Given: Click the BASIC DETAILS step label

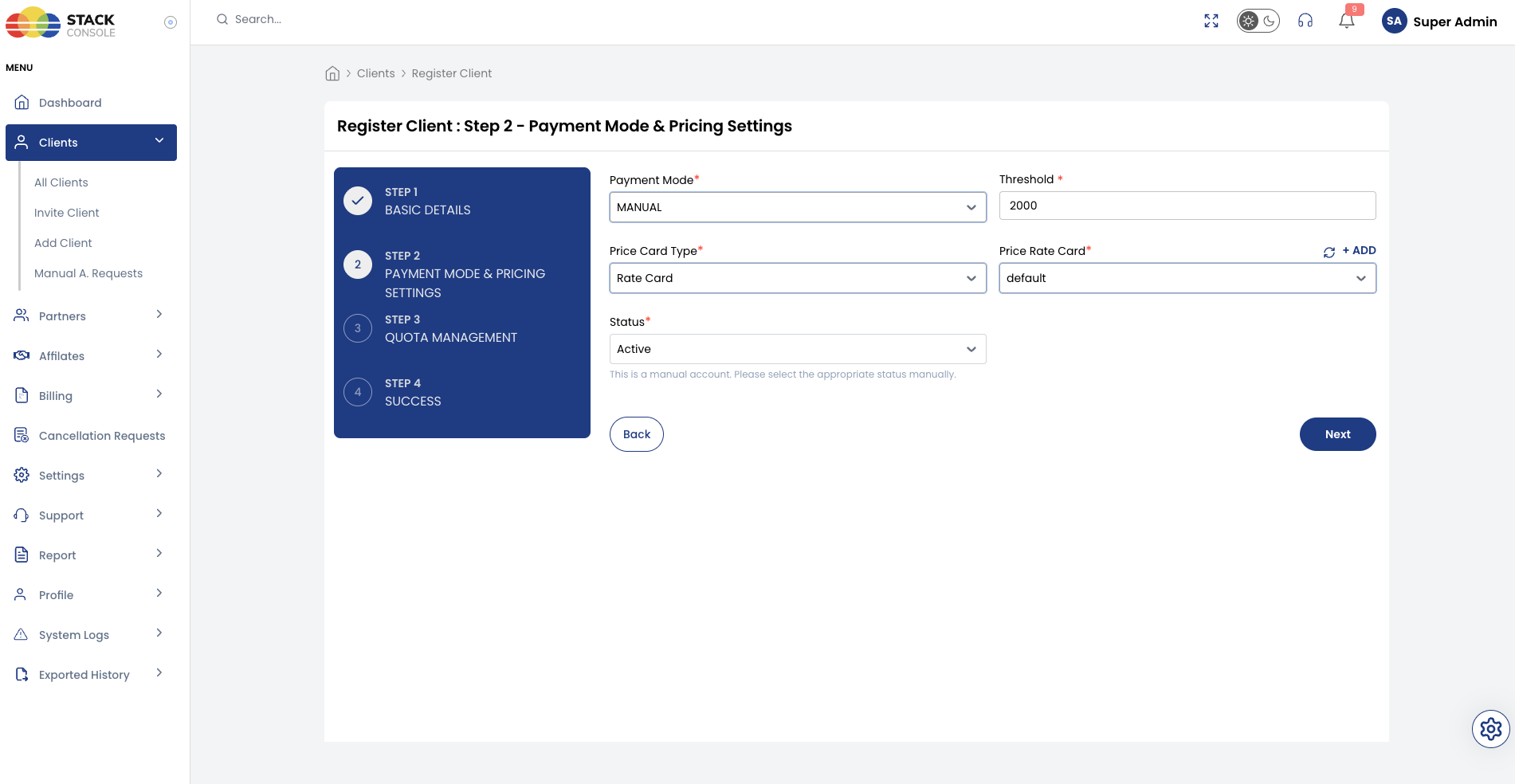Looking at the screenshot, I should (x=428, y=210).
